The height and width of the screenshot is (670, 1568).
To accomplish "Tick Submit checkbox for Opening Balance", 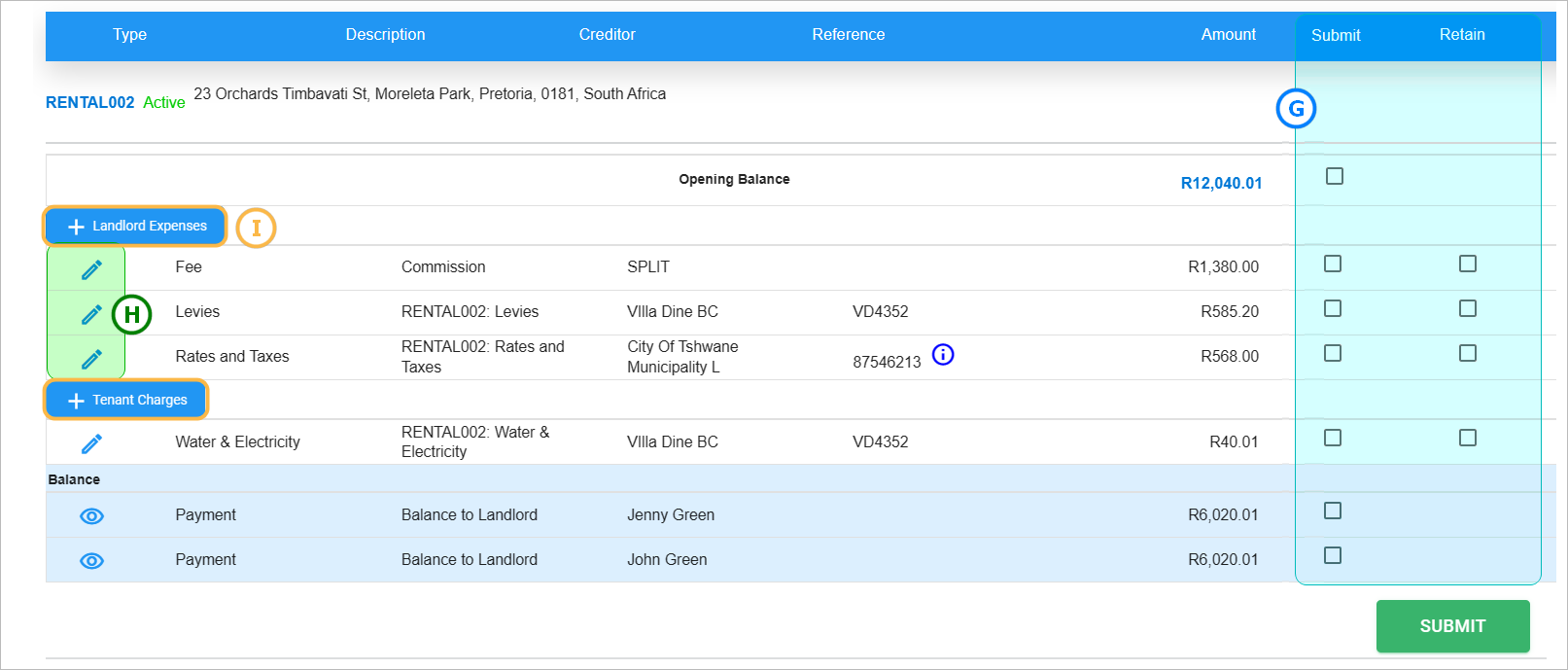I will [1335, 176].
